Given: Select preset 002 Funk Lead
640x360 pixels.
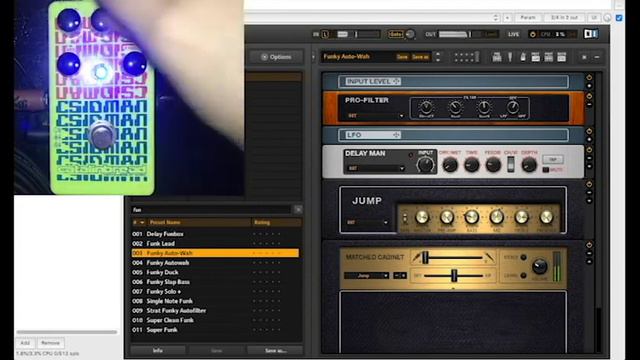Looking at the screenshot, I should [215, 244].
